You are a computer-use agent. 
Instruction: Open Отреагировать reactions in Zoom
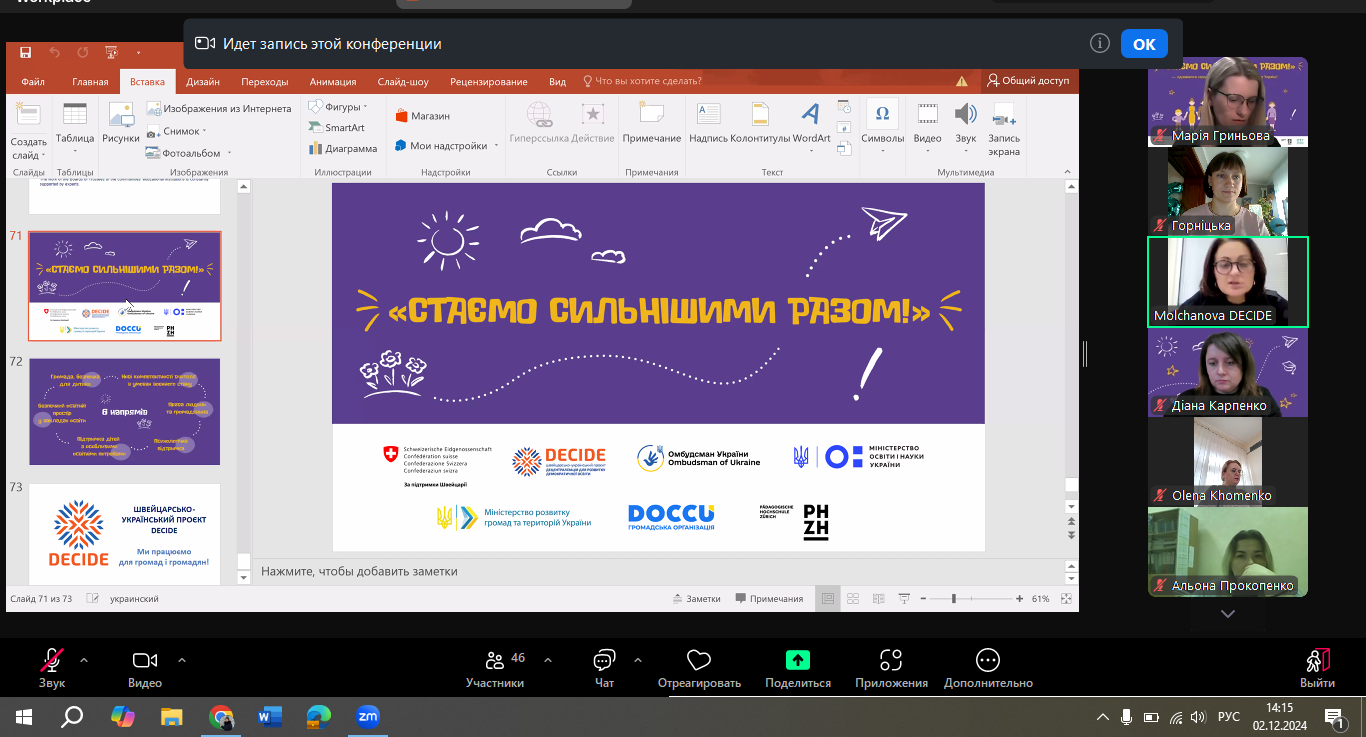click(699, 668)
